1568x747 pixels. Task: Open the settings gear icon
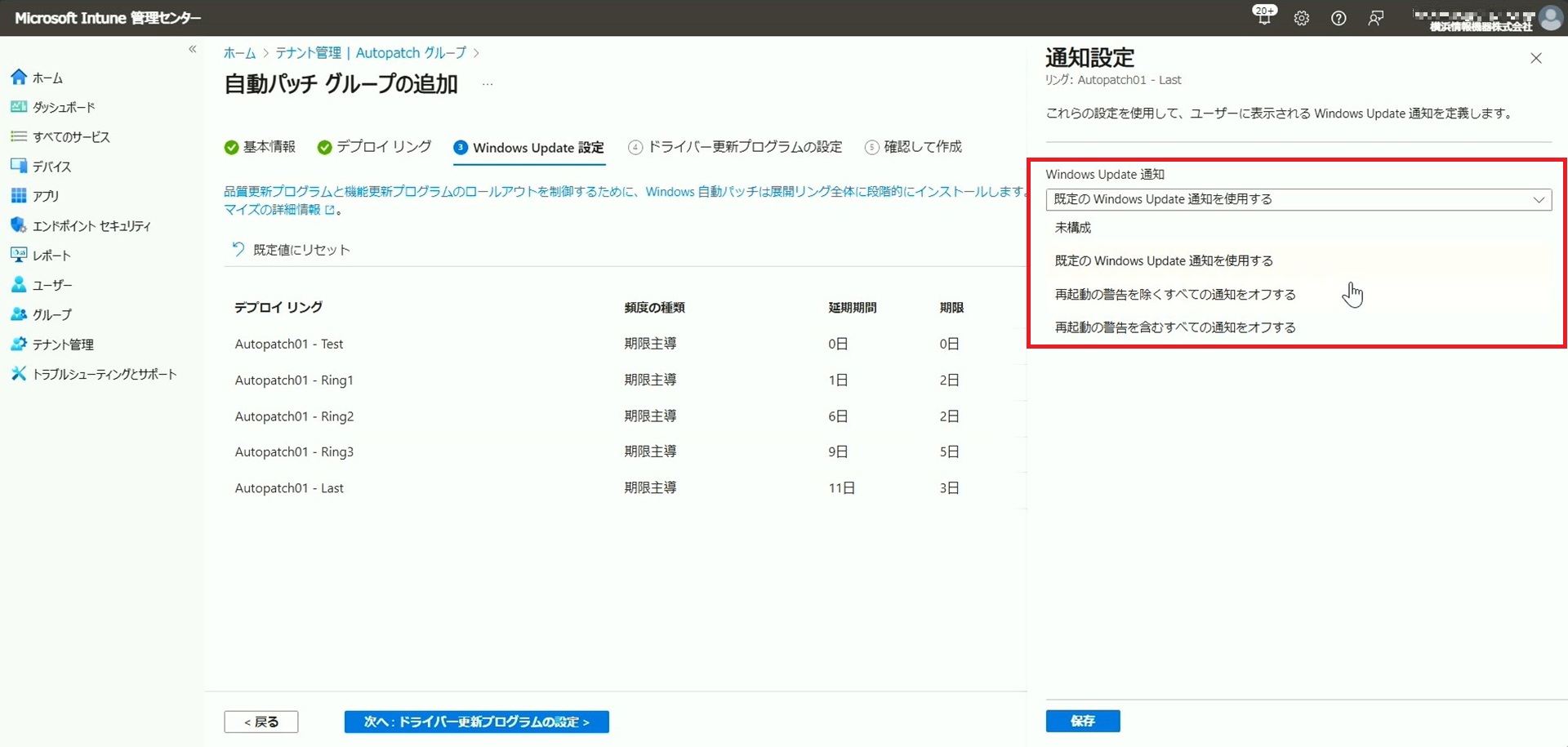1302,18
